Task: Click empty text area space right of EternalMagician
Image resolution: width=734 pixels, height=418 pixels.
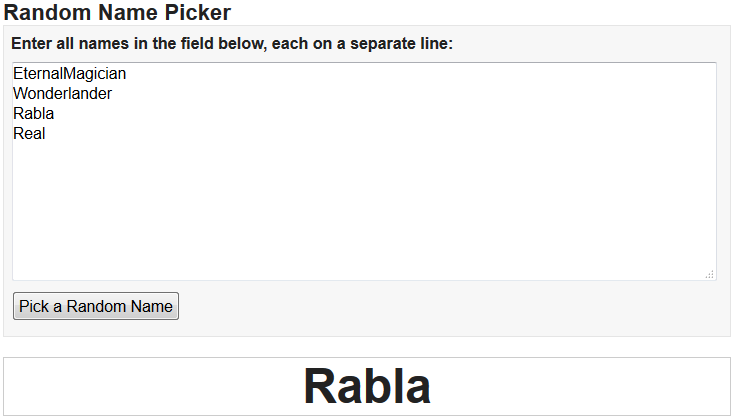Action: [x=400, y=74]
